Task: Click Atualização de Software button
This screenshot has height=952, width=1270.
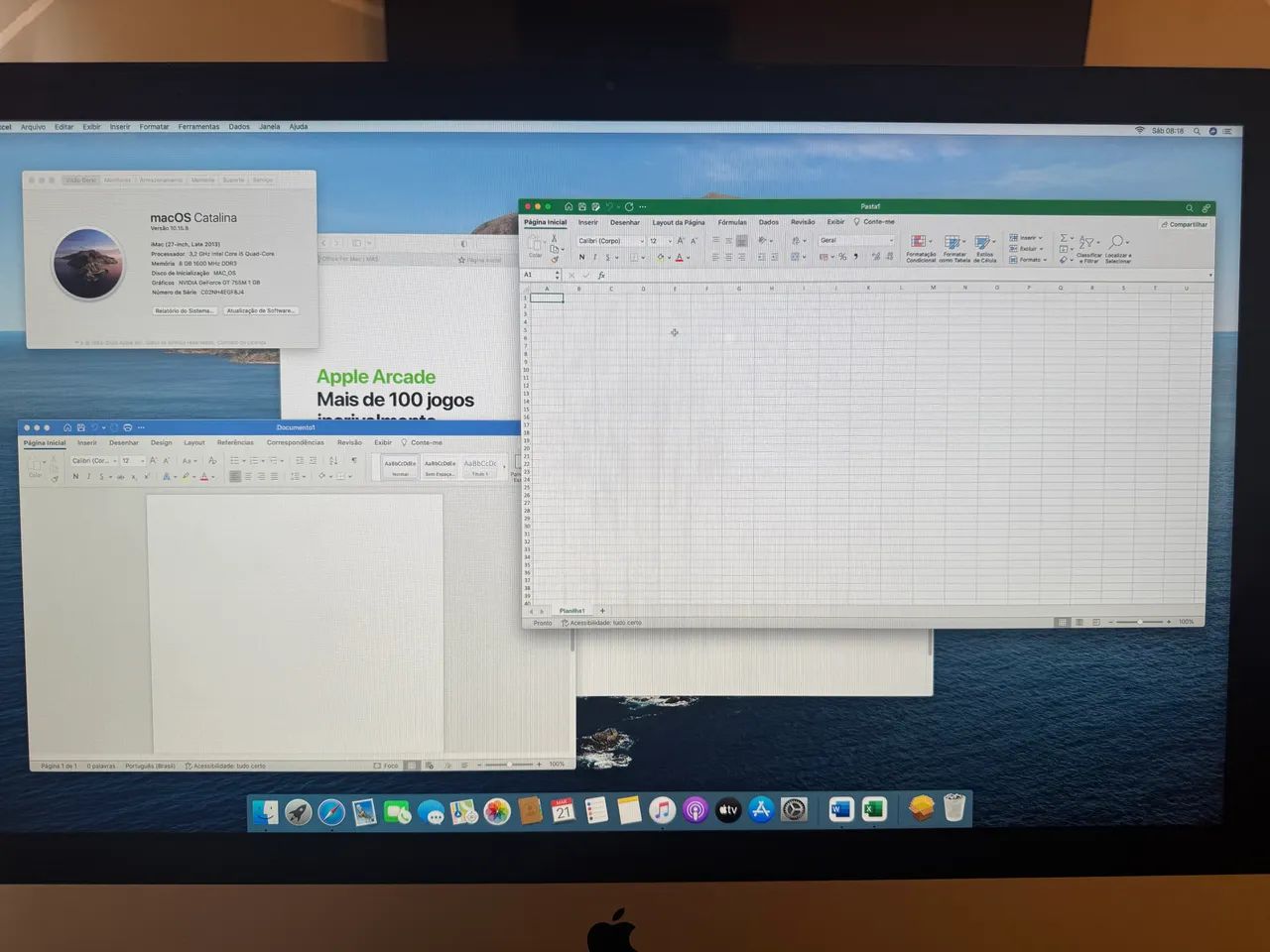Action: tap(260, 310)
